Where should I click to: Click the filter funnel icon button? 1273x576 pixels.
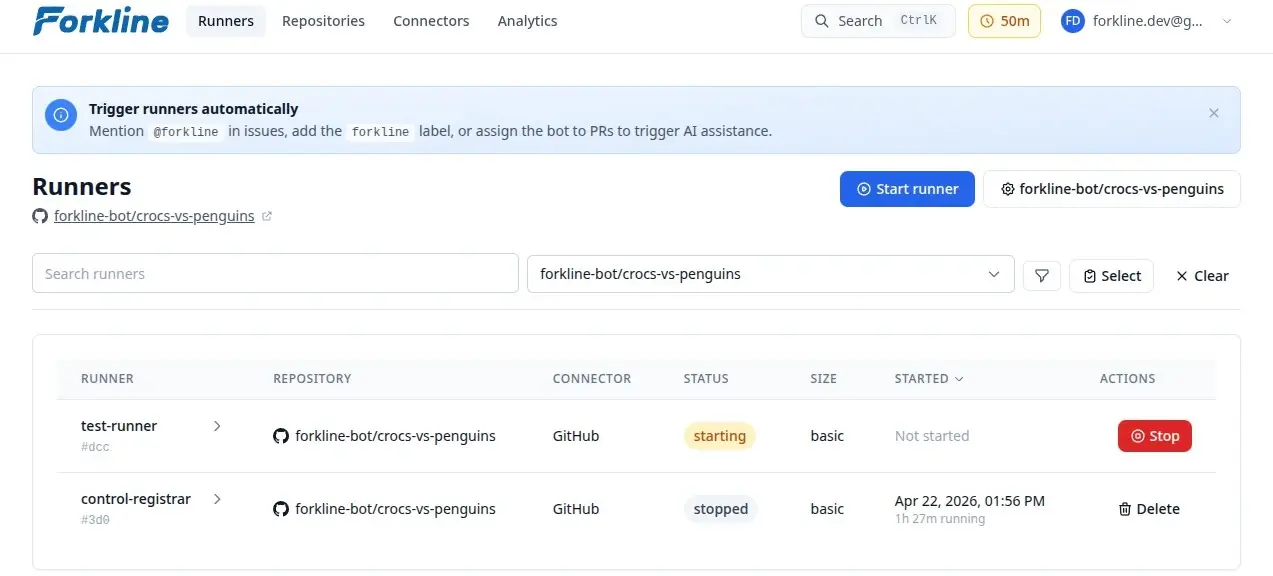pyautogui.click(x=1042, y=276)
